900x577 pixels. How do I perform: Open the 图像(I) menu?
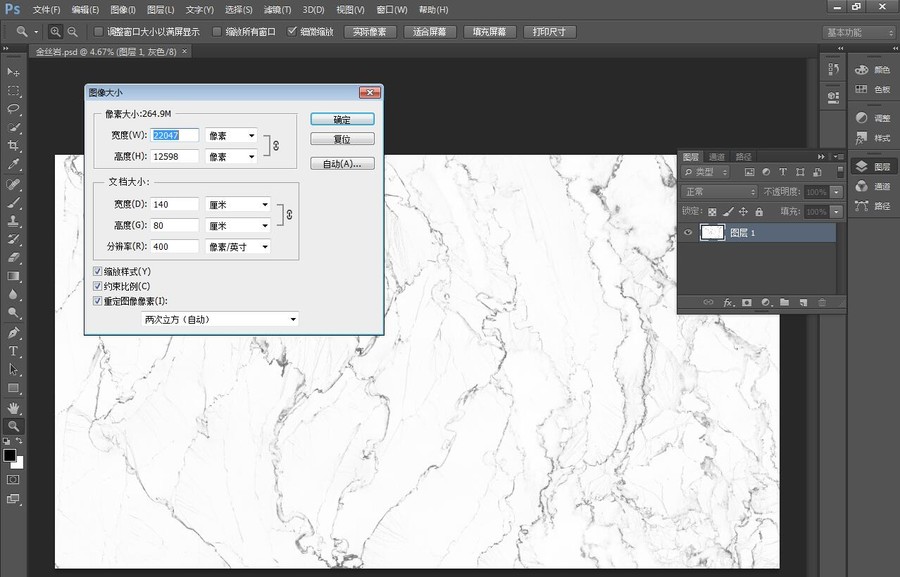123,10
